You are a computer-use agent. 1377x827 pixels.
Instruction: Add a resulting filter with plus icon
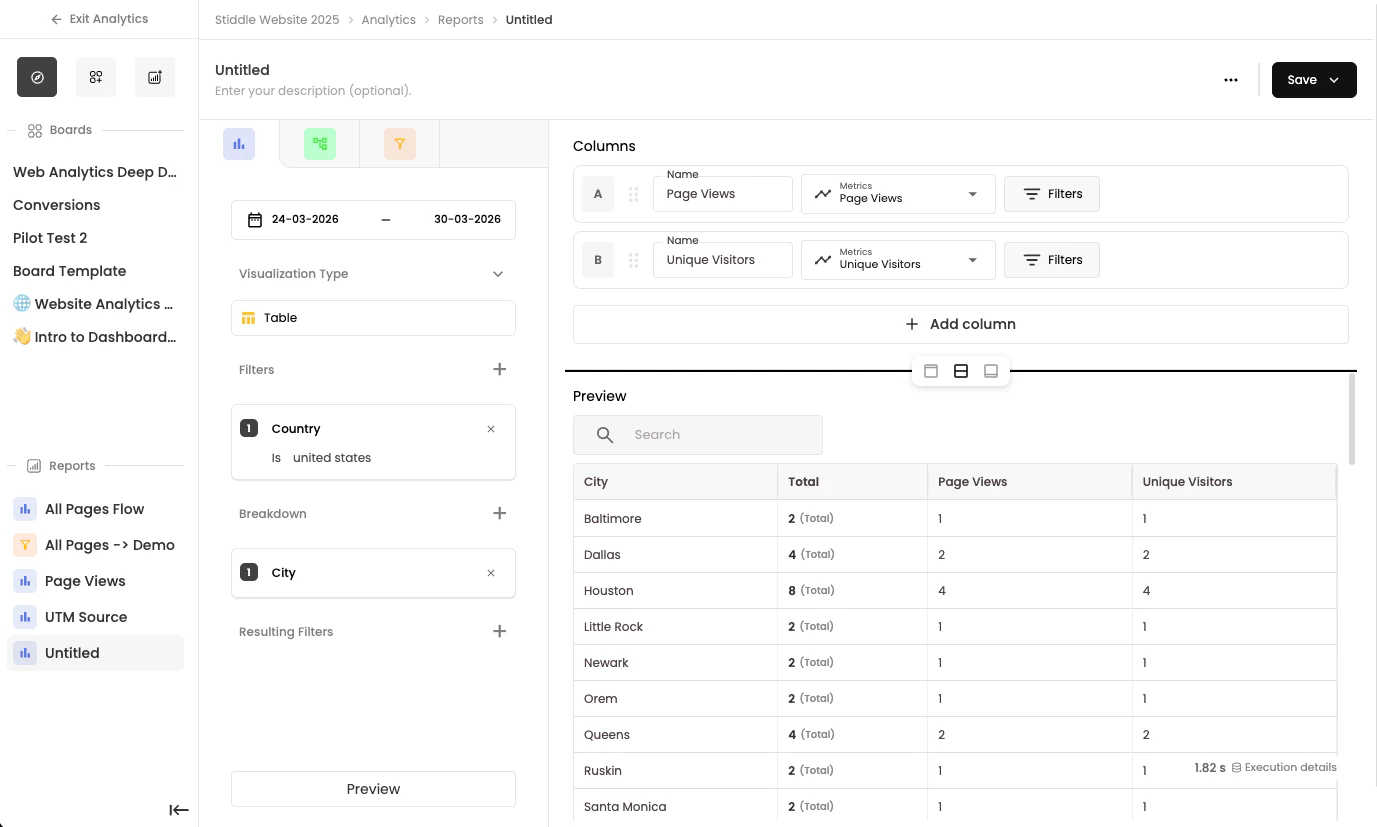(500, 631)
